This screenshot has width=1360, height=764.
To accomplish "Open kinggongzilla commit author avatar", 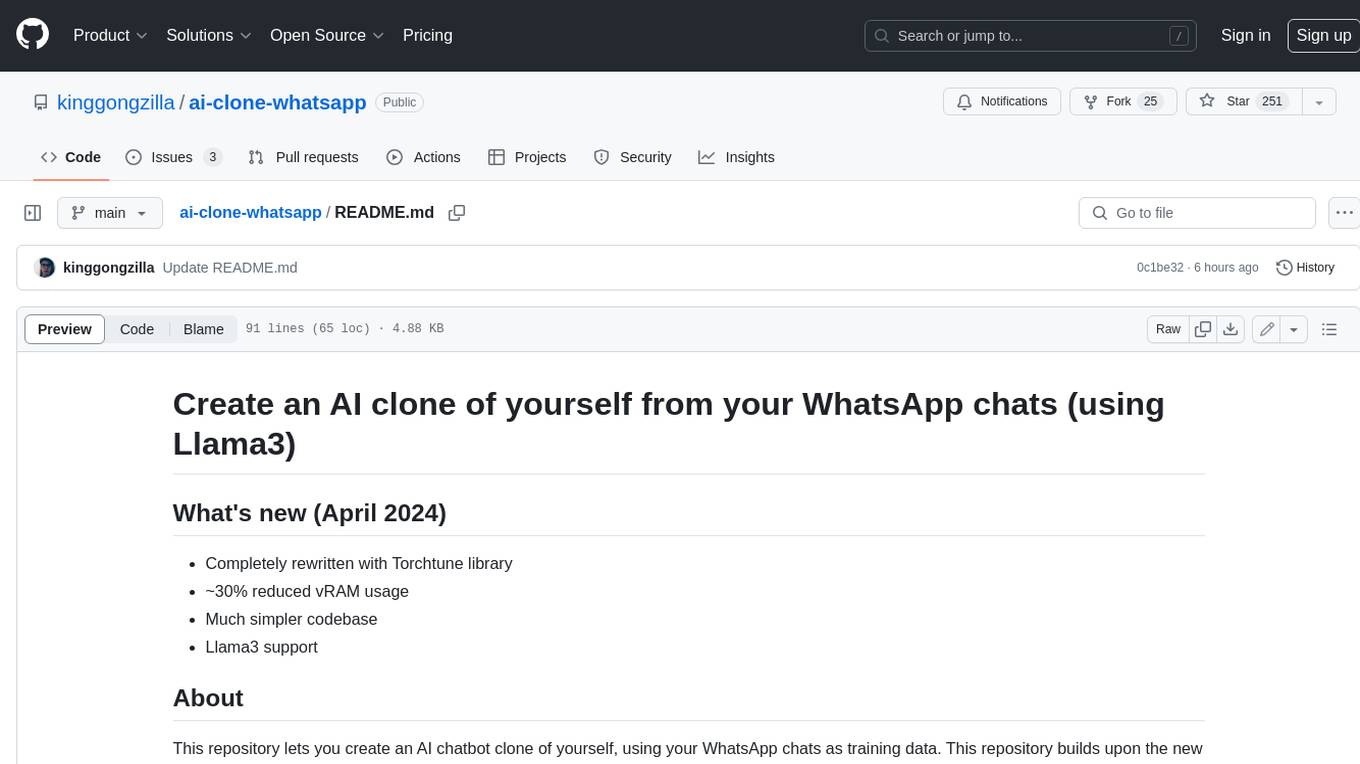I will 44,268.
